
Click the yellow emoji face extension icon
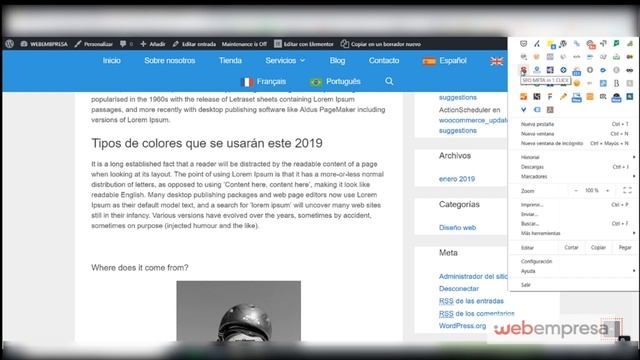pos(576,83)
